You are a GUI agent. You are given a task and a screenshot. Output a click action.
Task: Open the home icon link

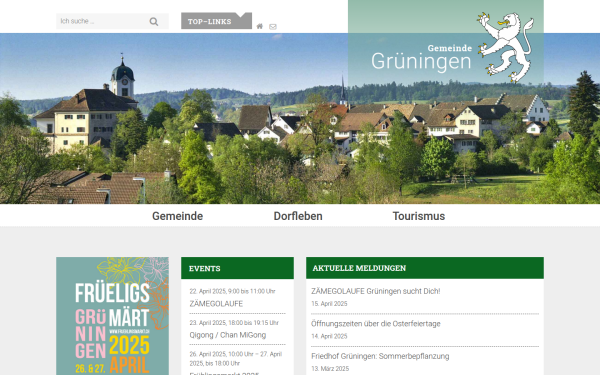tap(260, 26)
